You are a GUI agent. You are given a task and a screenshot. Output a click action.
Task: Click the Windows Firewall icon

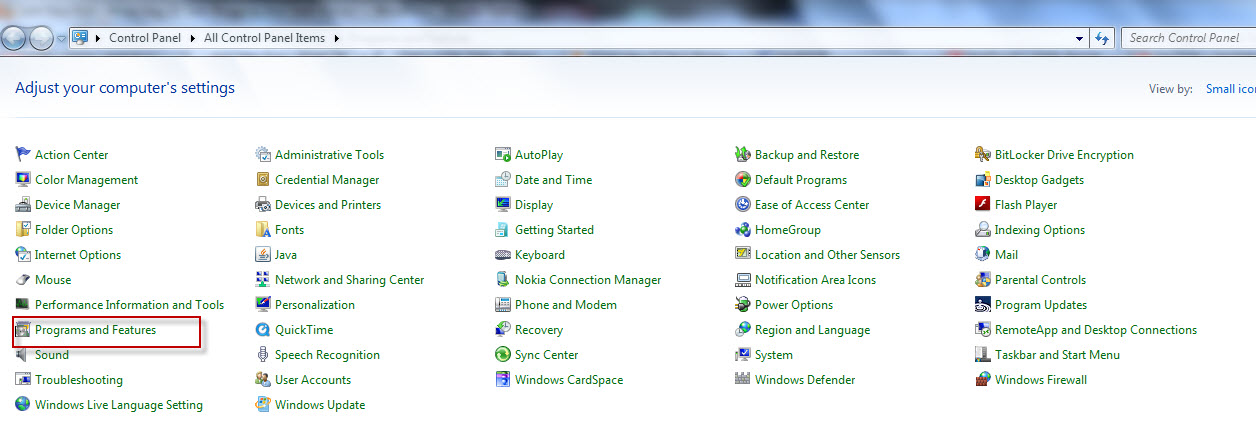coord(983,379)
